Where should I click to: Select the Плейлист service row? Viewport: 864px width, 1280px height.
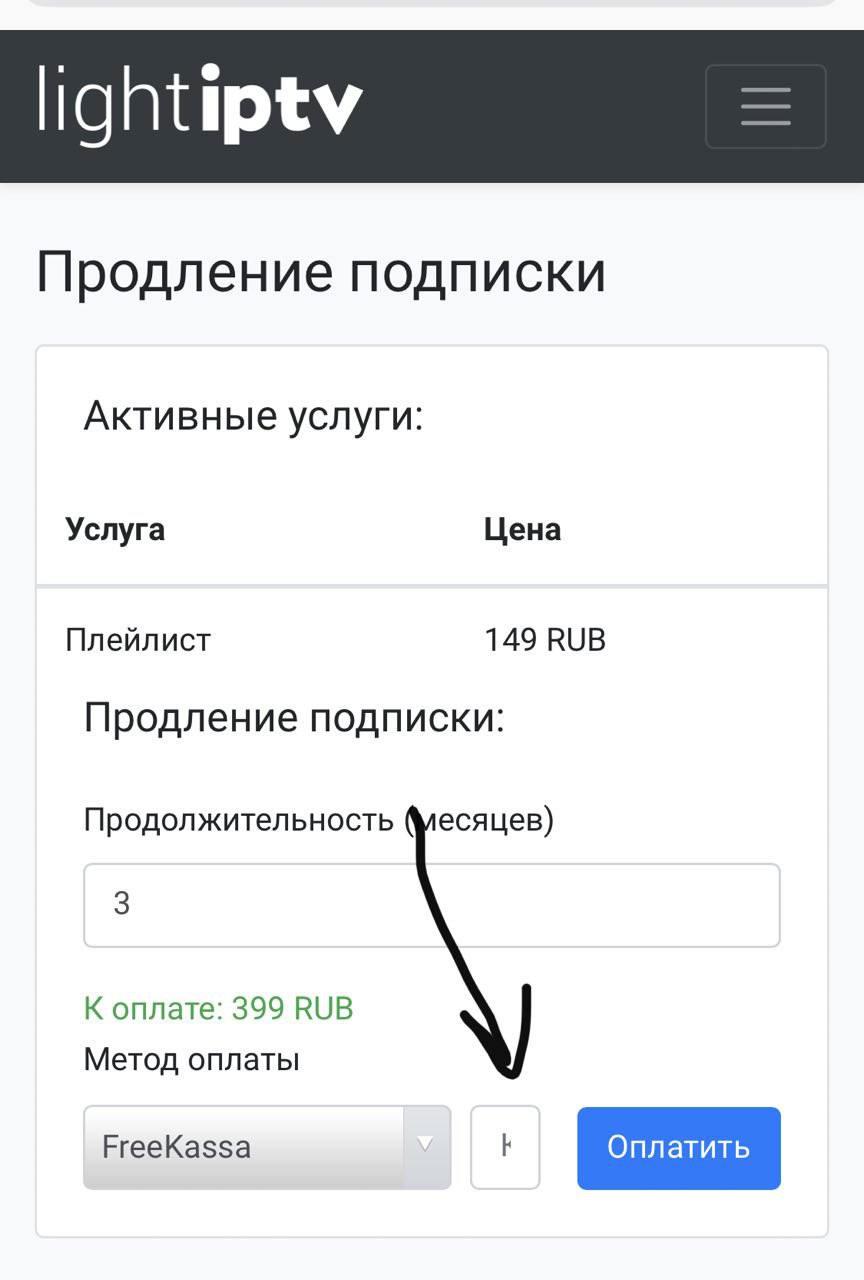tap(138, 640)
